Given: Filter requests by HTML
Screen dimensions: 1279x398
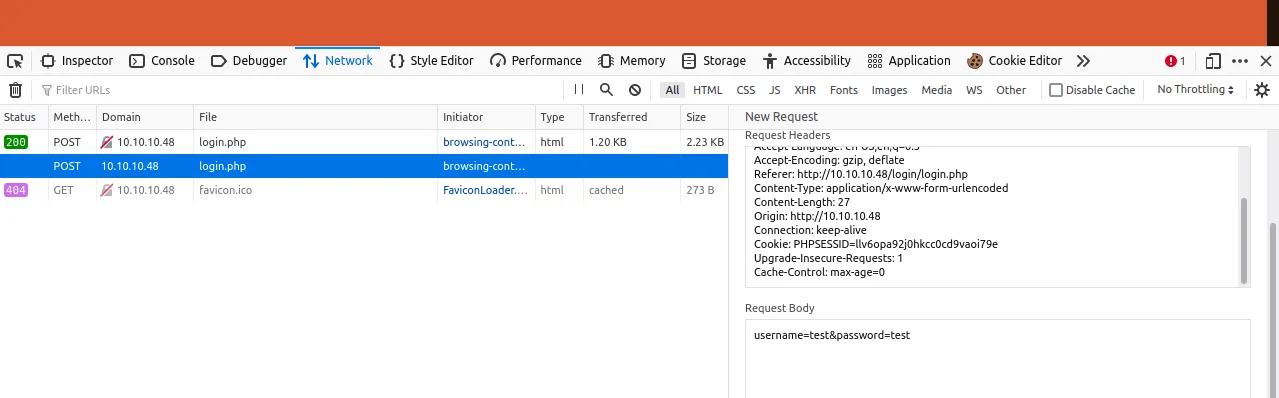Looking at the screenshot, I should click(x=707, y=90).
